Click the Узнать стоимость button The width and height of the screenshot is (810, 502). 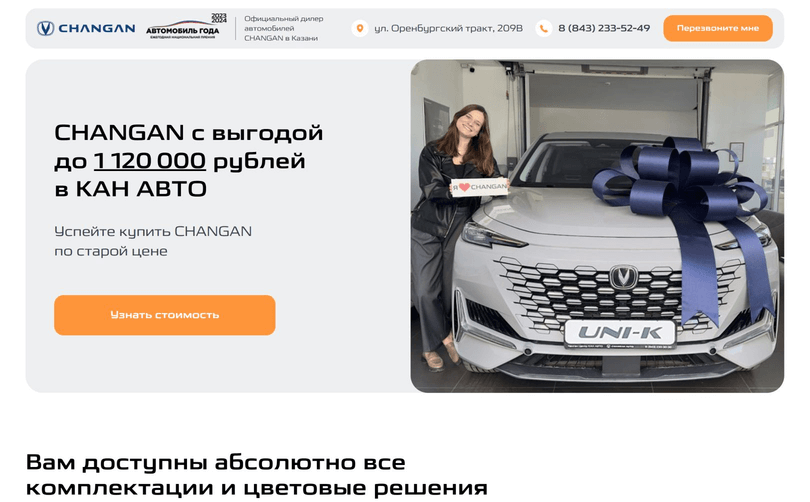(x=165, y=315)
